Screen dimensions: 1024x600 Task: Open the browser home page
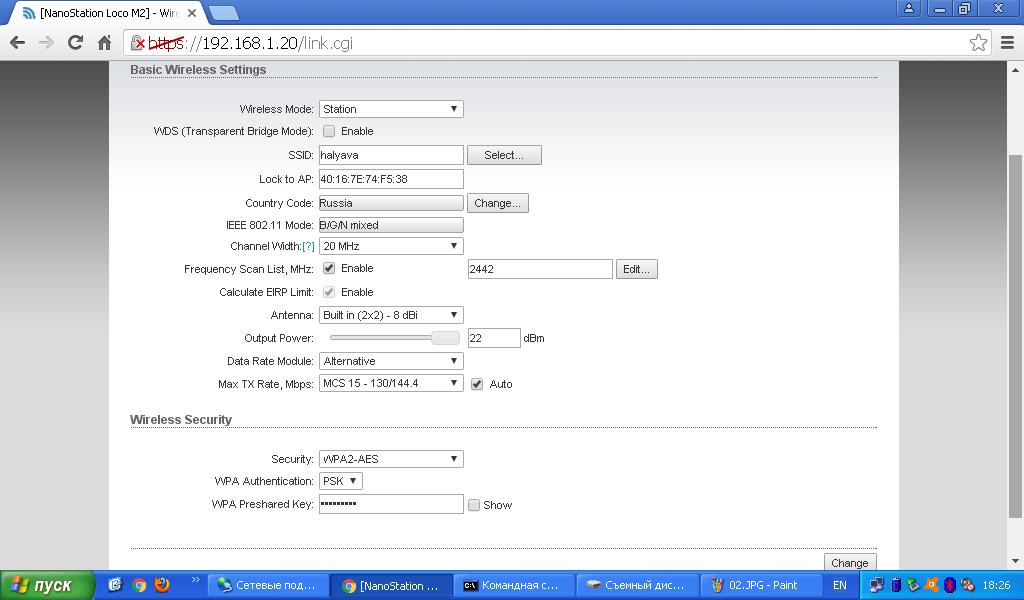(x=104, y=43)
